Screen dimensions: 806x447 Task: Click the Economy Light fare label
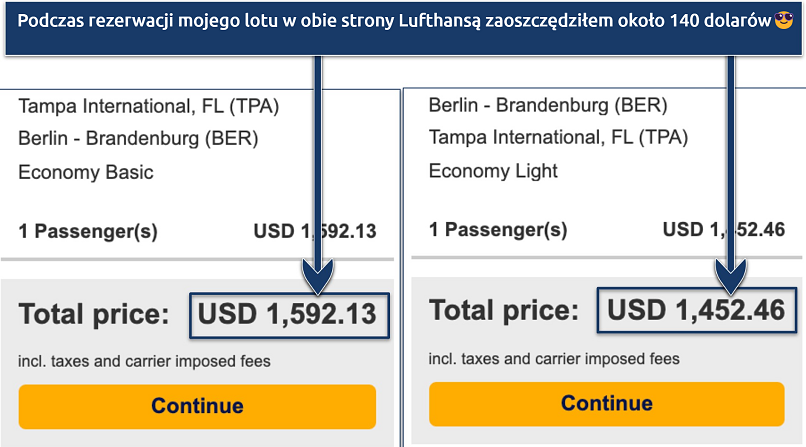pyautogui.click(x=493, y=171)
